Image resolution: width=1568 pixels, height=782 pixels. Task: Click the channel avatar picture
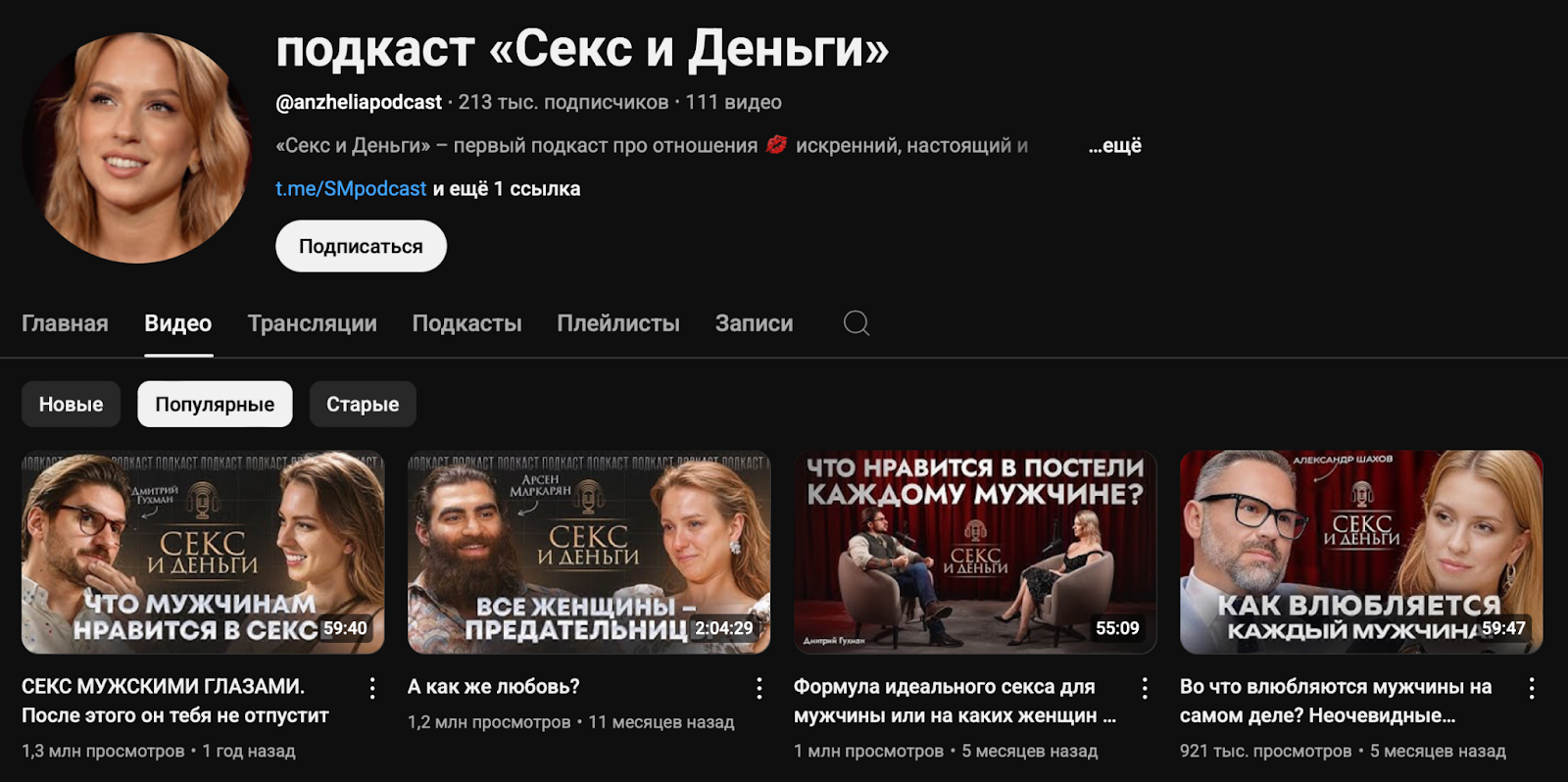[x=137, y=148]
